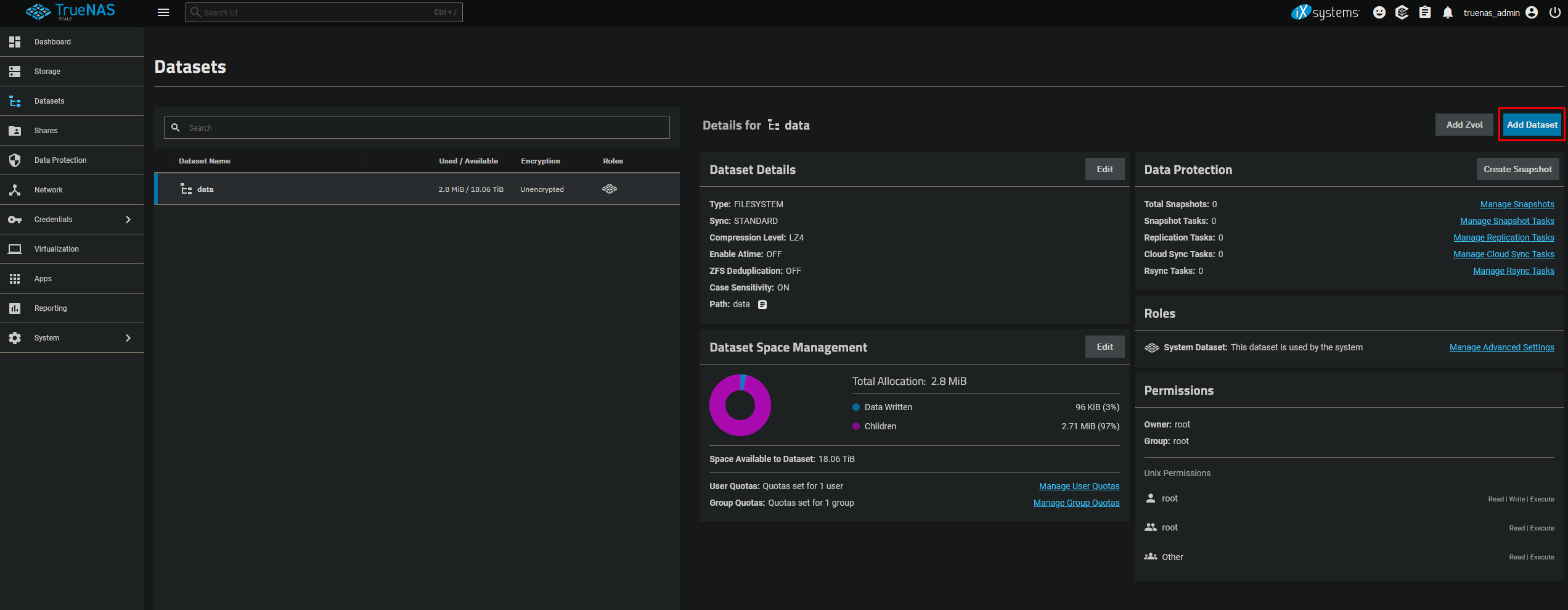Open the Apps sidebar item
Screen dimensions: 1568x610
click(43, 279)
